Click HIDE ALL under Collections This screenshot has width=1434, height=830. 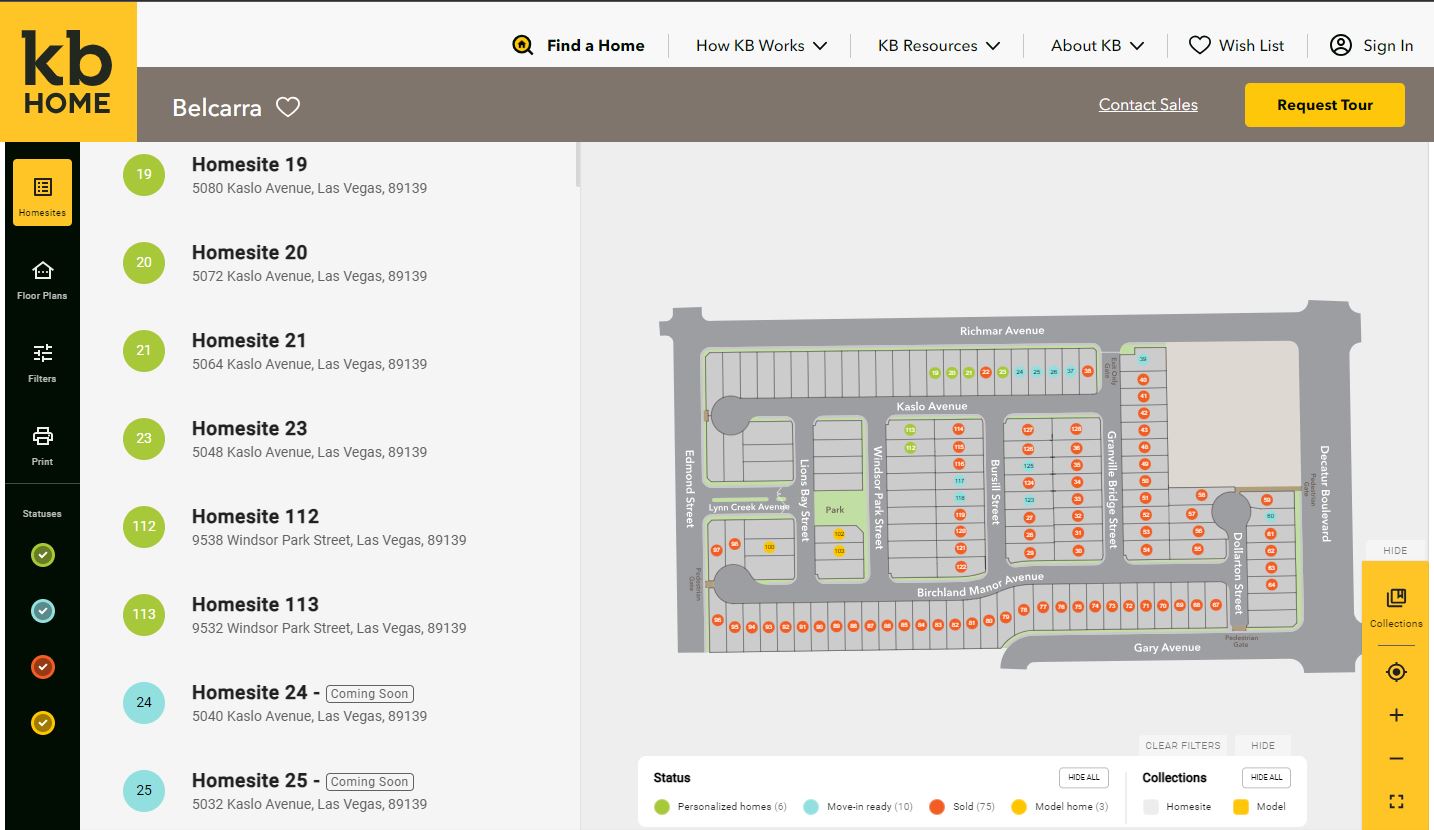tap(1267, 777)
